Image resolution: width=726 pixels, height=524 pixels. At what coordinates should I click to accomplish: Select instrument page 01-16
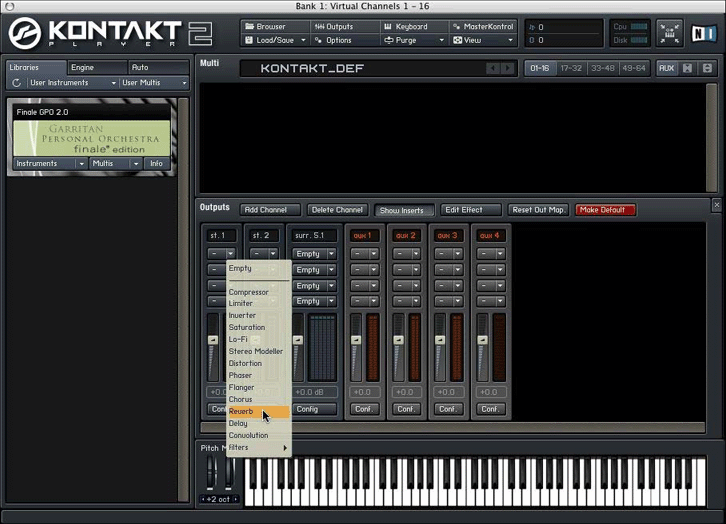point(540,68)
